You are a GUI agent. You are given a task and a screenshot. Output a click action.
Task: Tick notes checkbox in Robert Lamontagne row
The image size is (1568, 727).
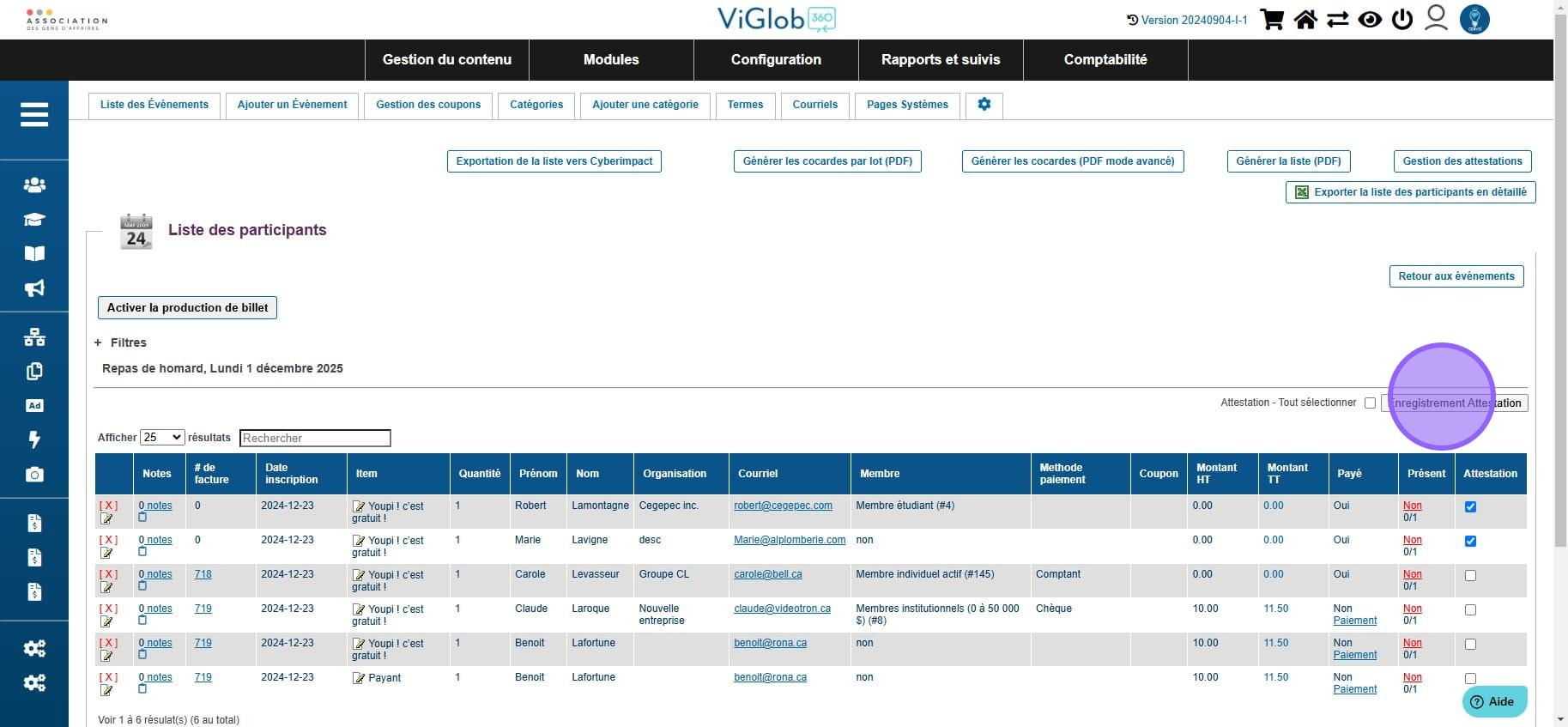point(142,517)
